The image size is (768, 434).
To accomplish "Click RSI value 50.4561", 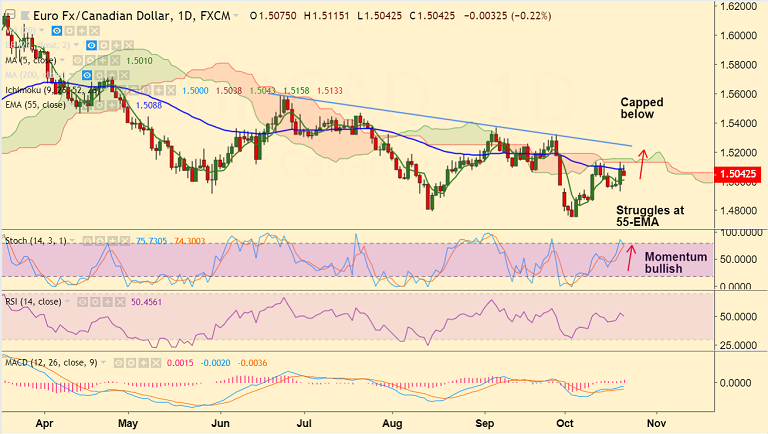I will (x=146, y=302).
